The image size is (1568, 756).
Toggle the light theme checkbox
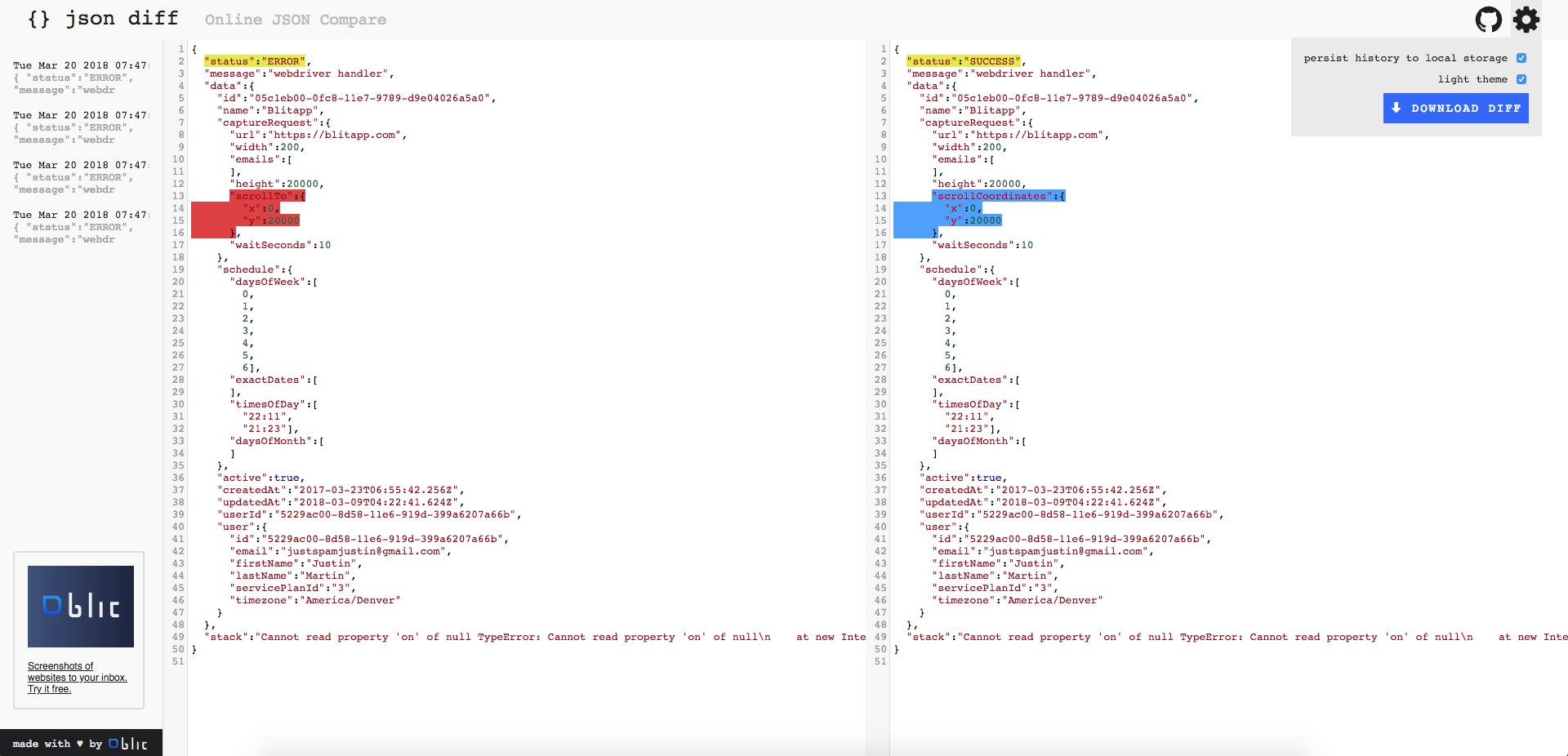(1521, 79)
